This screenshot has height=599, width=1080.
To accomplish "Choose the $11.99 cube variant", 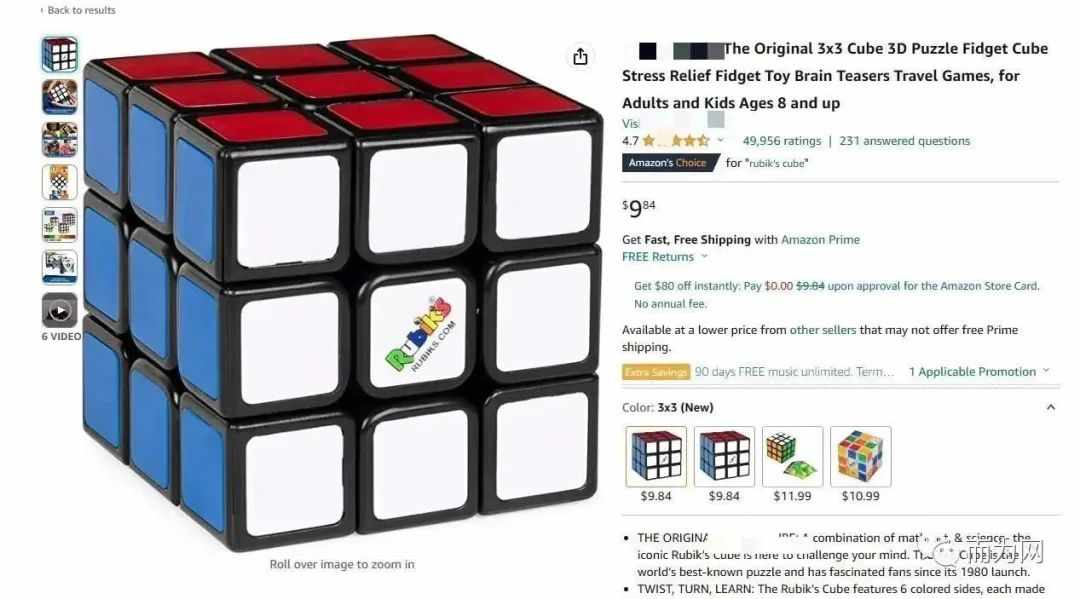I will click(792, 456).
